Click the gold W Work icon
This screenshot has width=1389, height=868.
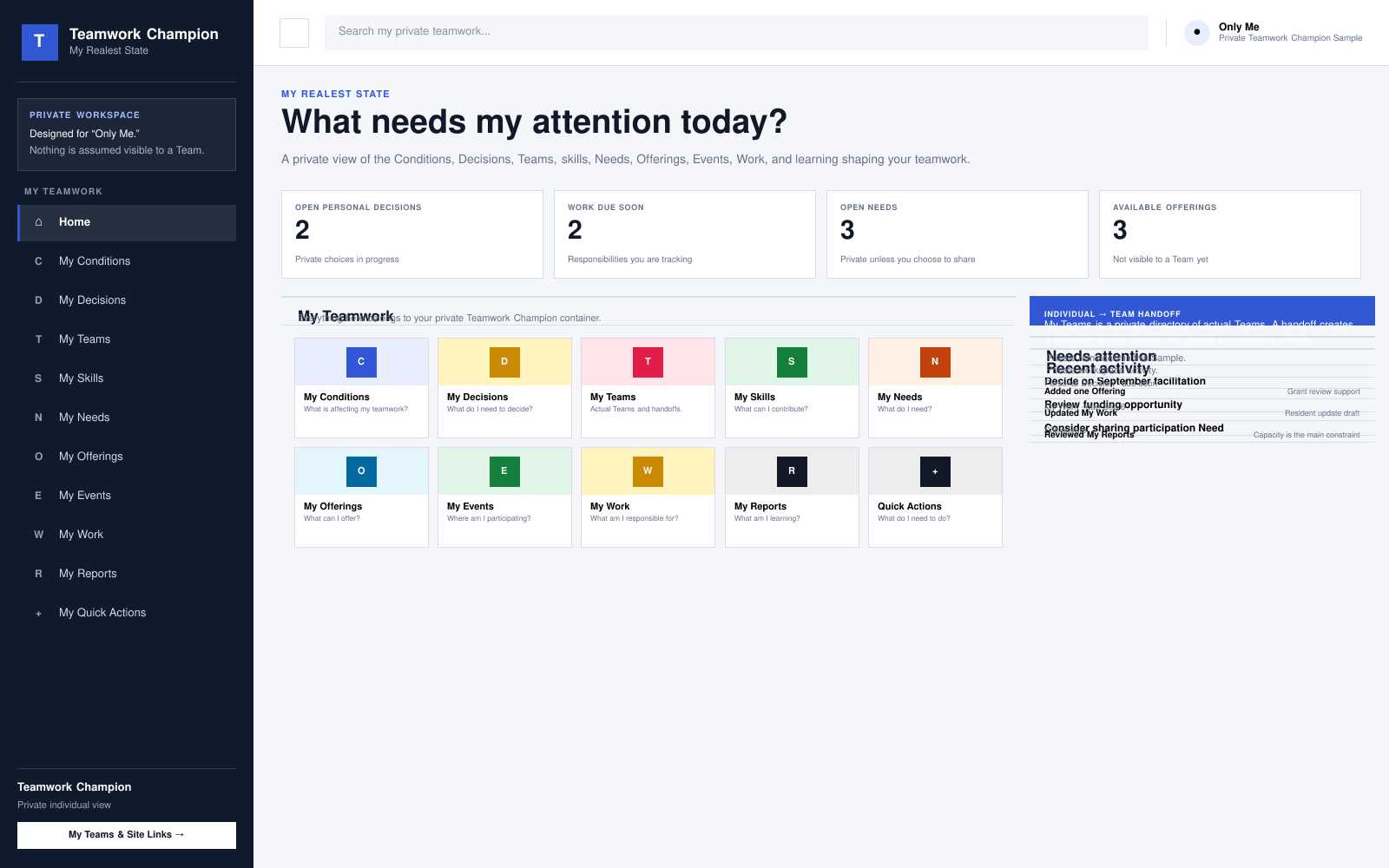point(648,471)
